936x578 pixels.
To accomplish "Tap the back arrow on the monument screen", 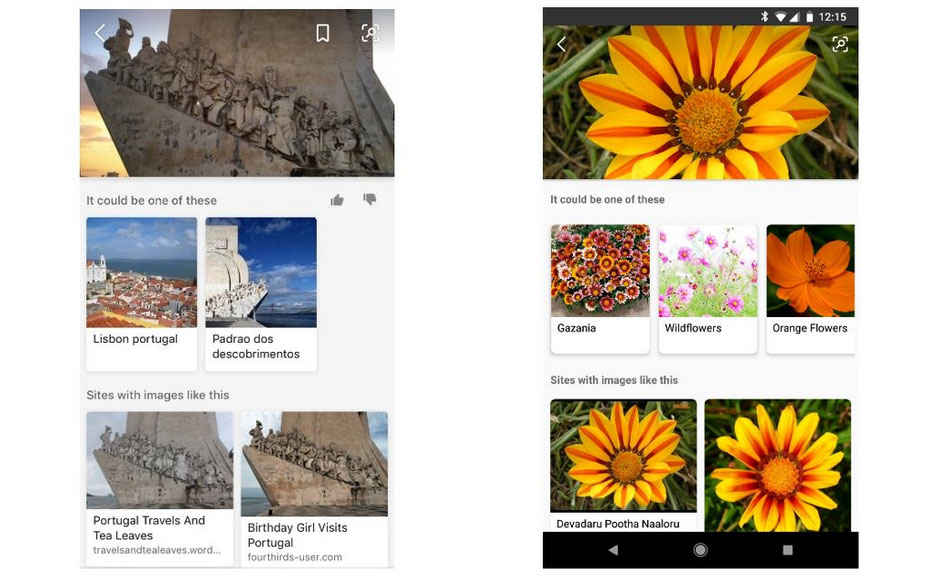I will click(x=100, y=33).
